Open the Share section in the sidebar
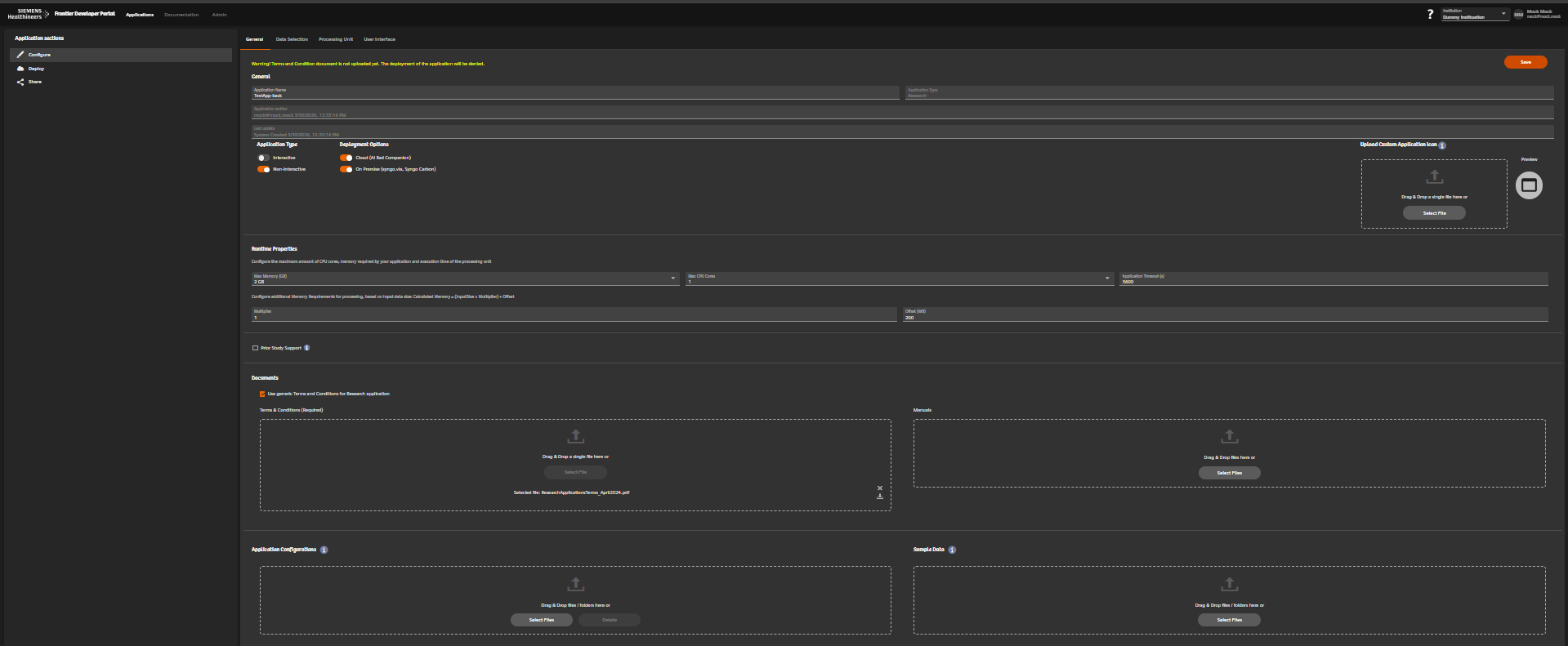 [34, 82]
